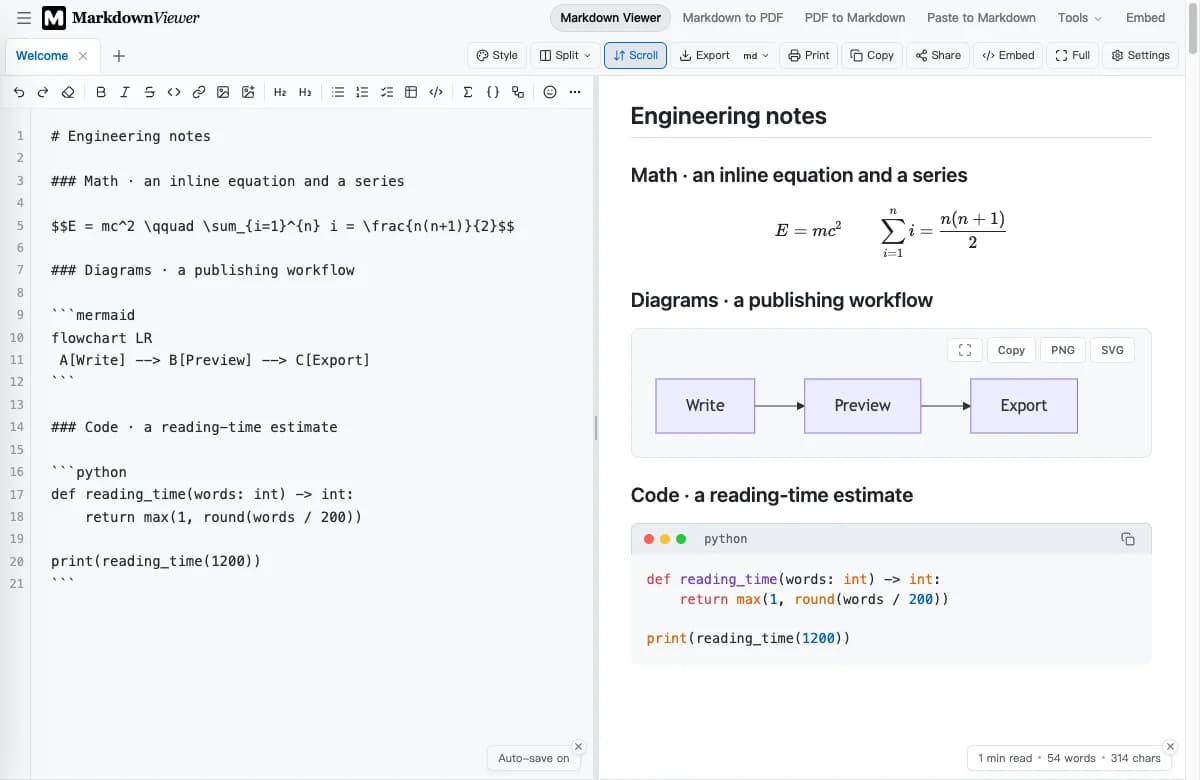The image size is (1200, 780).
Task: Open the hamburger menu
Action: click(24, 18)
